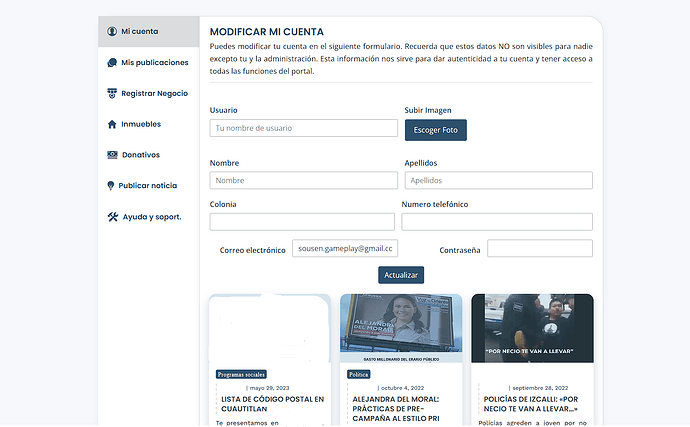The image size is (690, 427).
Task: Click the tools icon for Ayuda y soporte
Action: click(112, 217)
